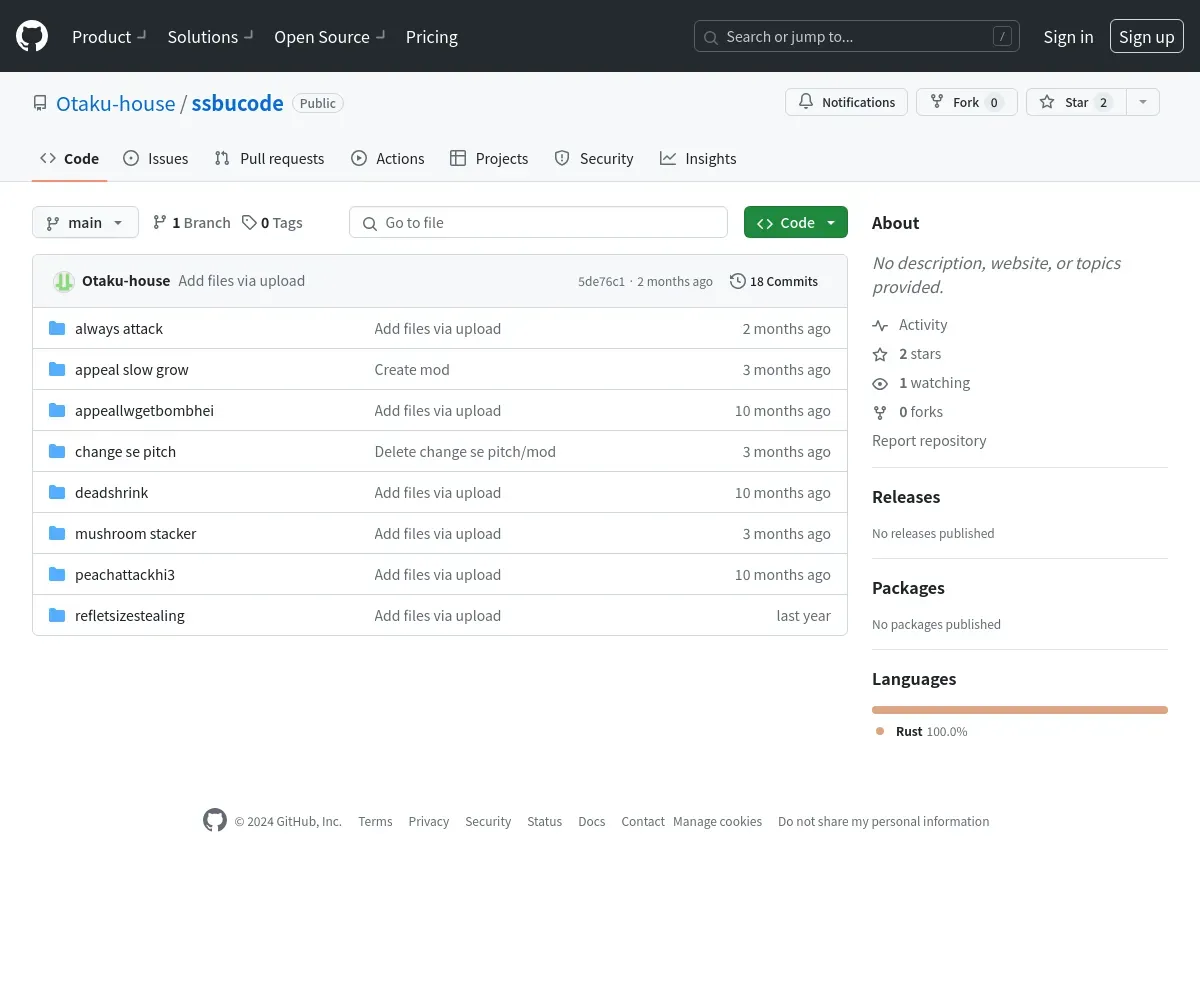
Task: Click the Notifications bell button
Action: (x=847, y=102)
